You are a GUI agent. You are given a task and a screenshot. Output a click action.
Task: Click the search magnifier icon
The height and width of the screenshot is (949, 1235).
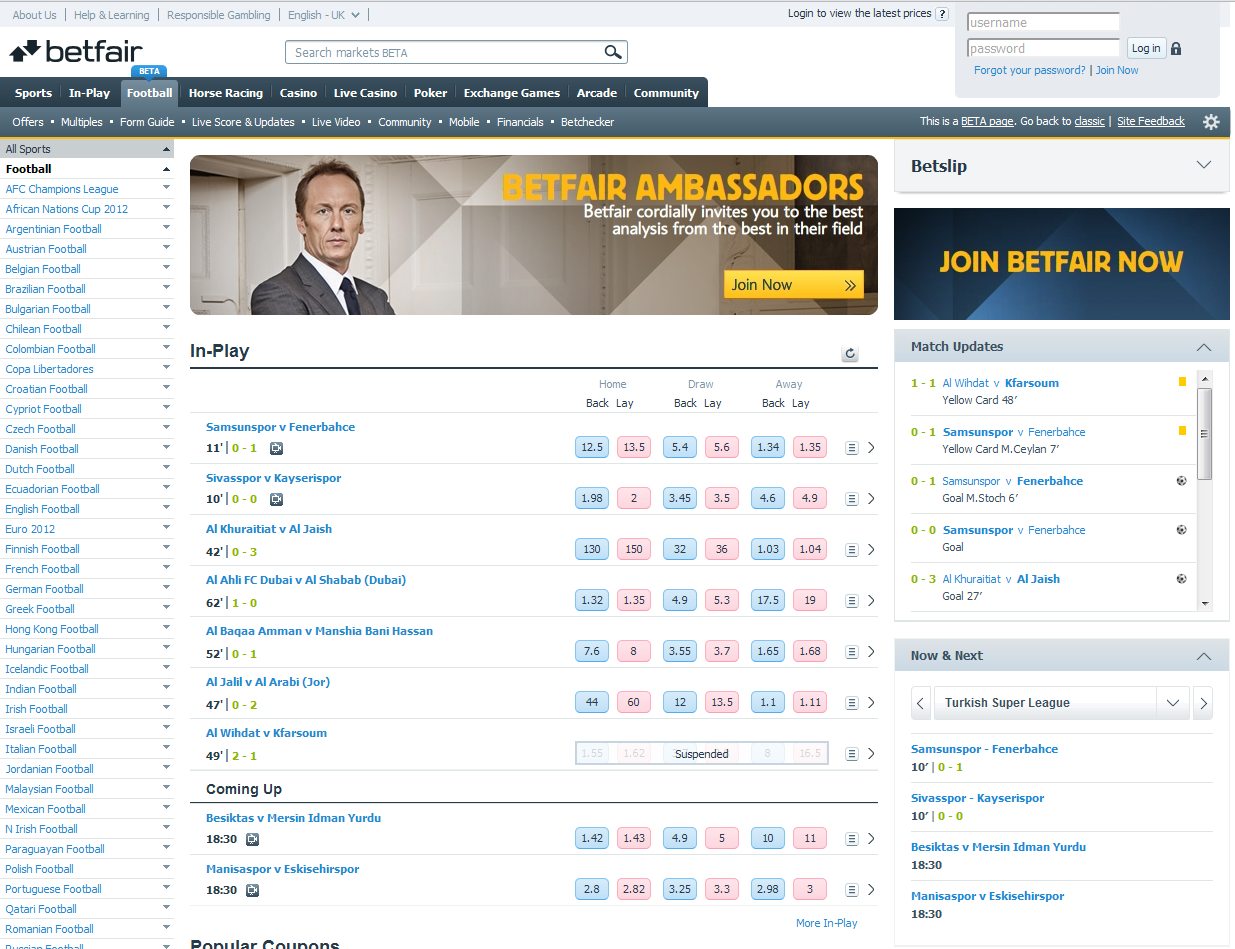613,52
